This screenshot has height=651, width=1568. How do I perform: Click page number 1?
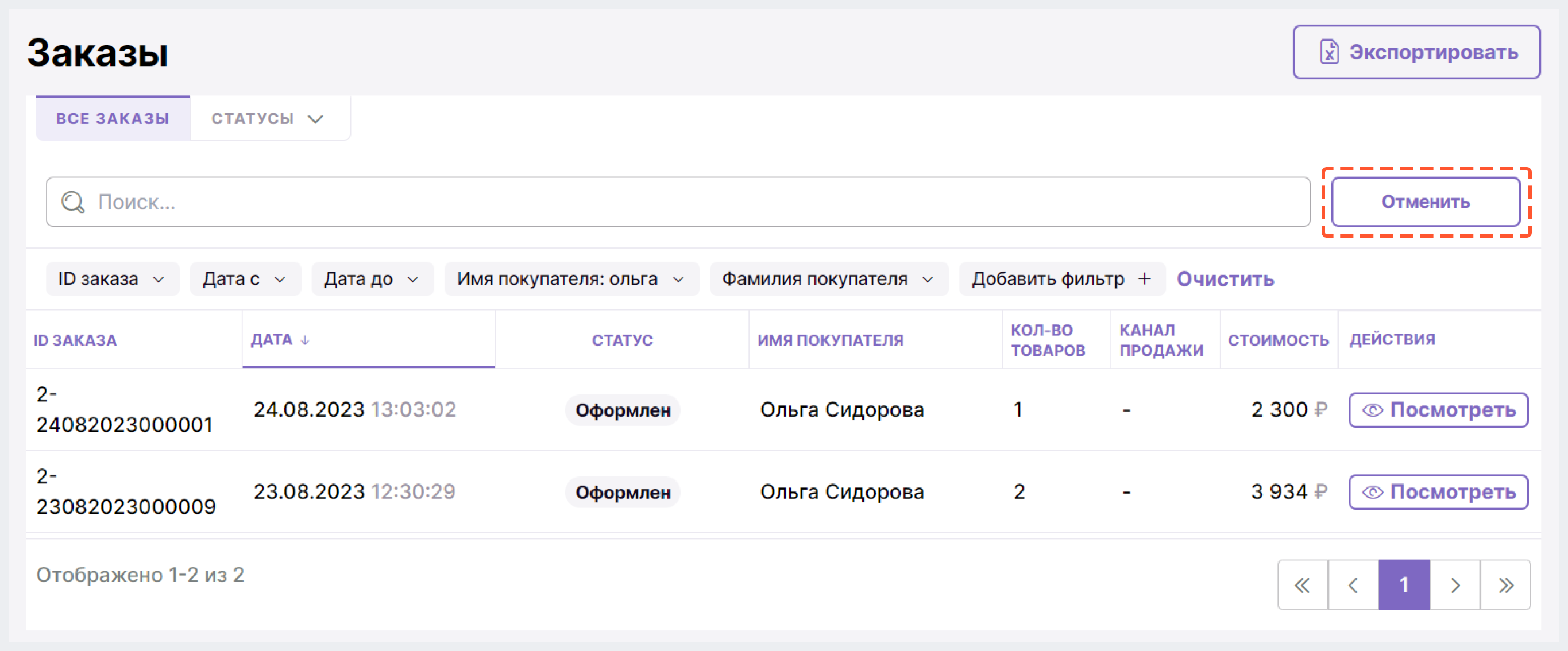pos(1404,584)
